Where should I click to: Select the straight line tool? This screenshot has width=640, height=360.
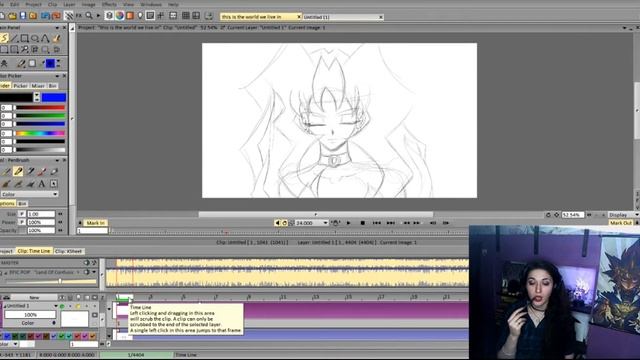coord(14,38)
